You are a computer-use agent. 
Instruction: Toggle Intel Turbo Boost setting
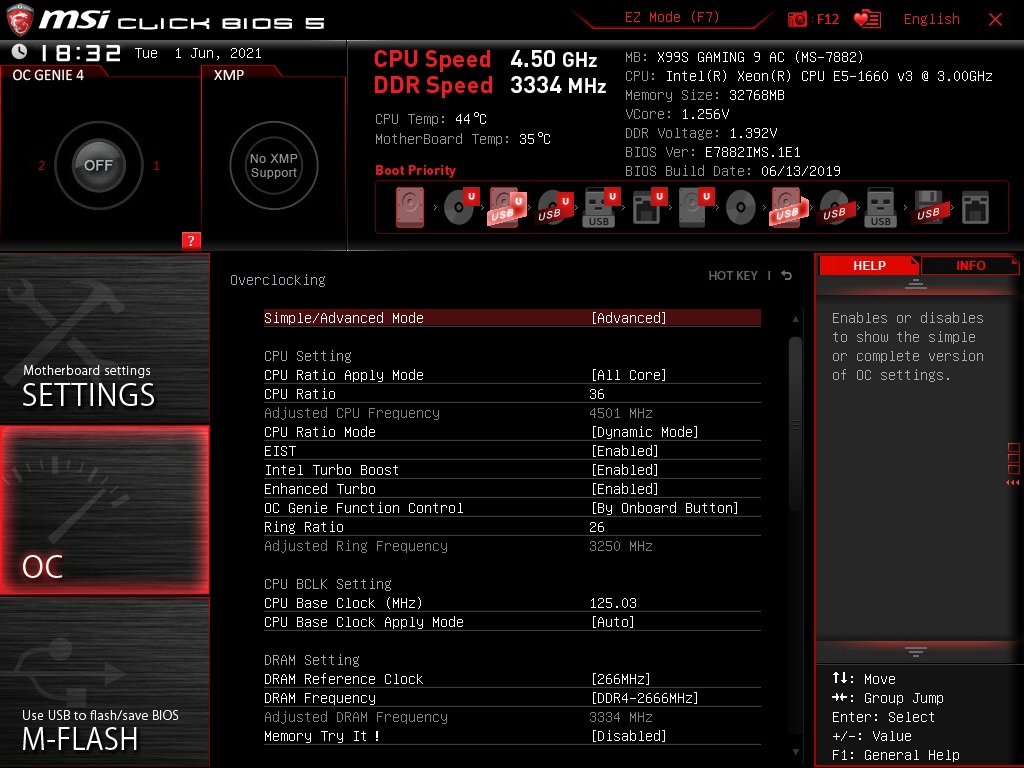tap(512, 470)
